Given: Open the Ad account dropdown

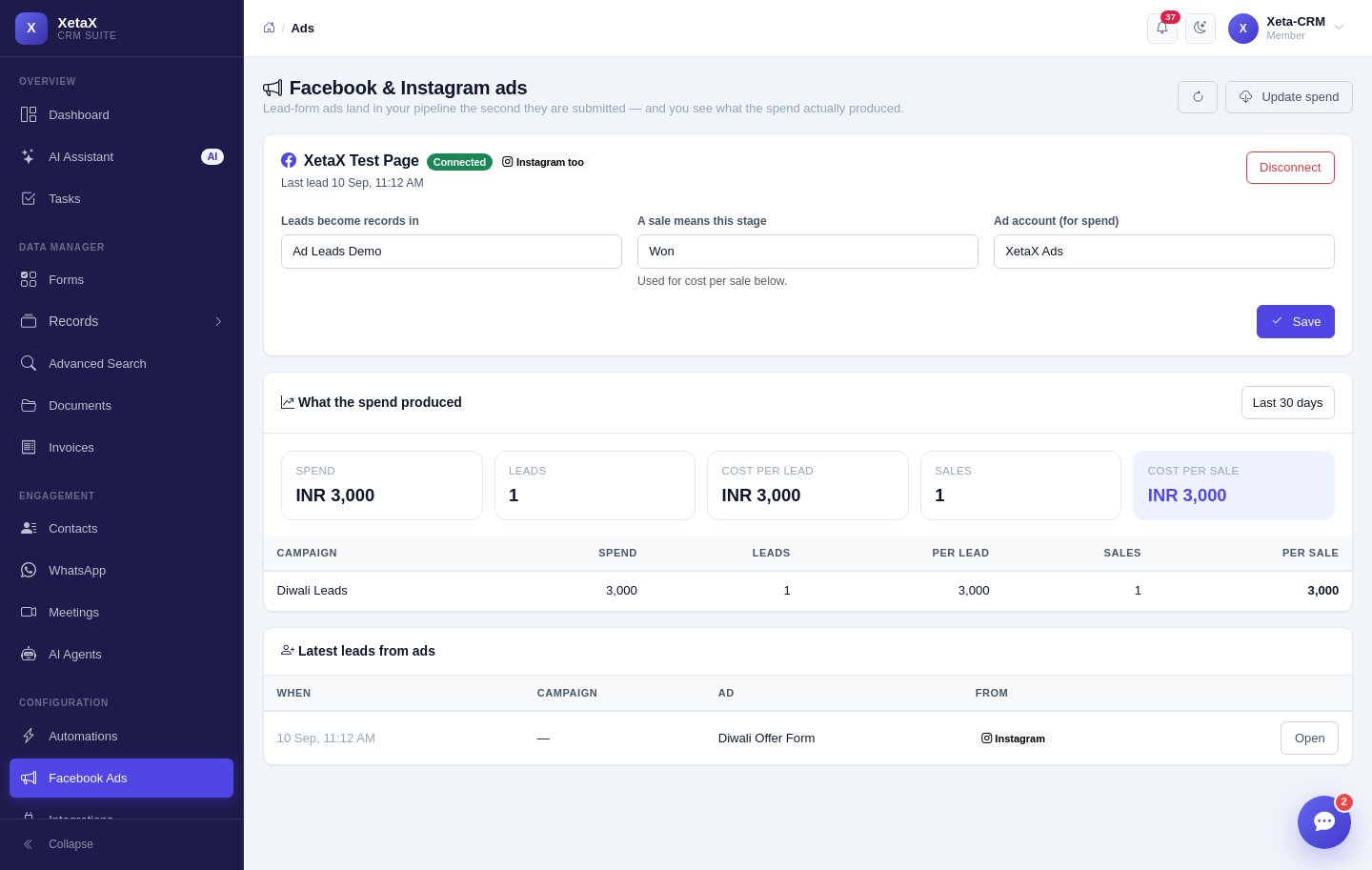Looking at the screenshot, I should [x=1164, y=252].
